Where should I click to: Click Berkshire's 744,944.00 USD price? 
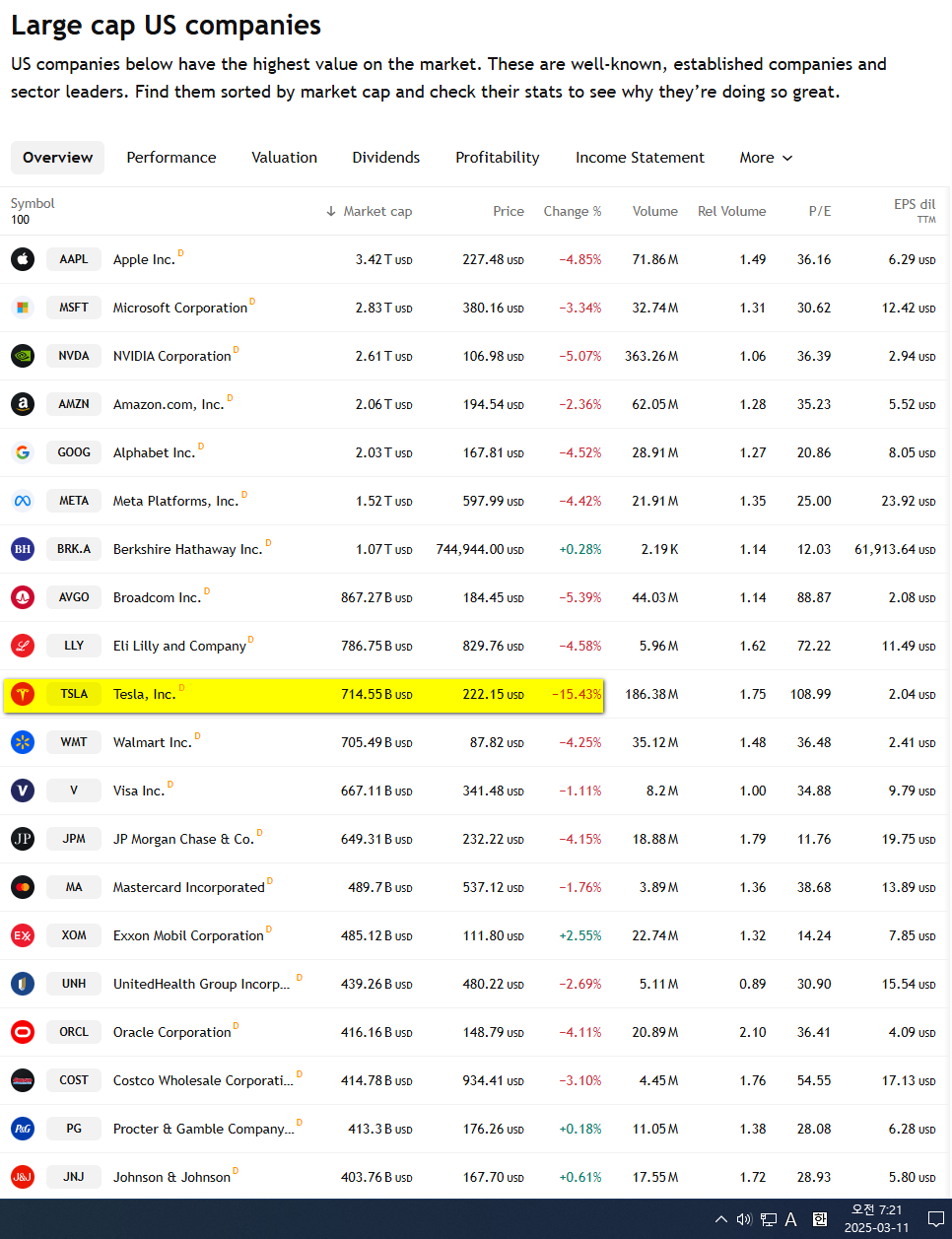[480, 549]
